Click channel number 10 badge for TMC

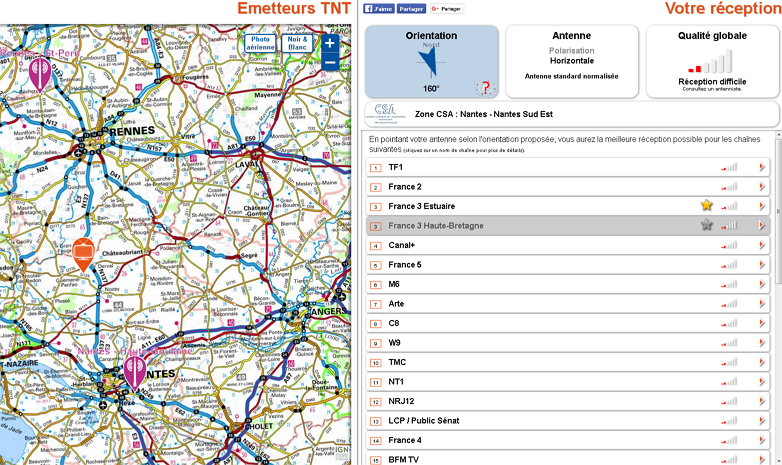[376, 363]
